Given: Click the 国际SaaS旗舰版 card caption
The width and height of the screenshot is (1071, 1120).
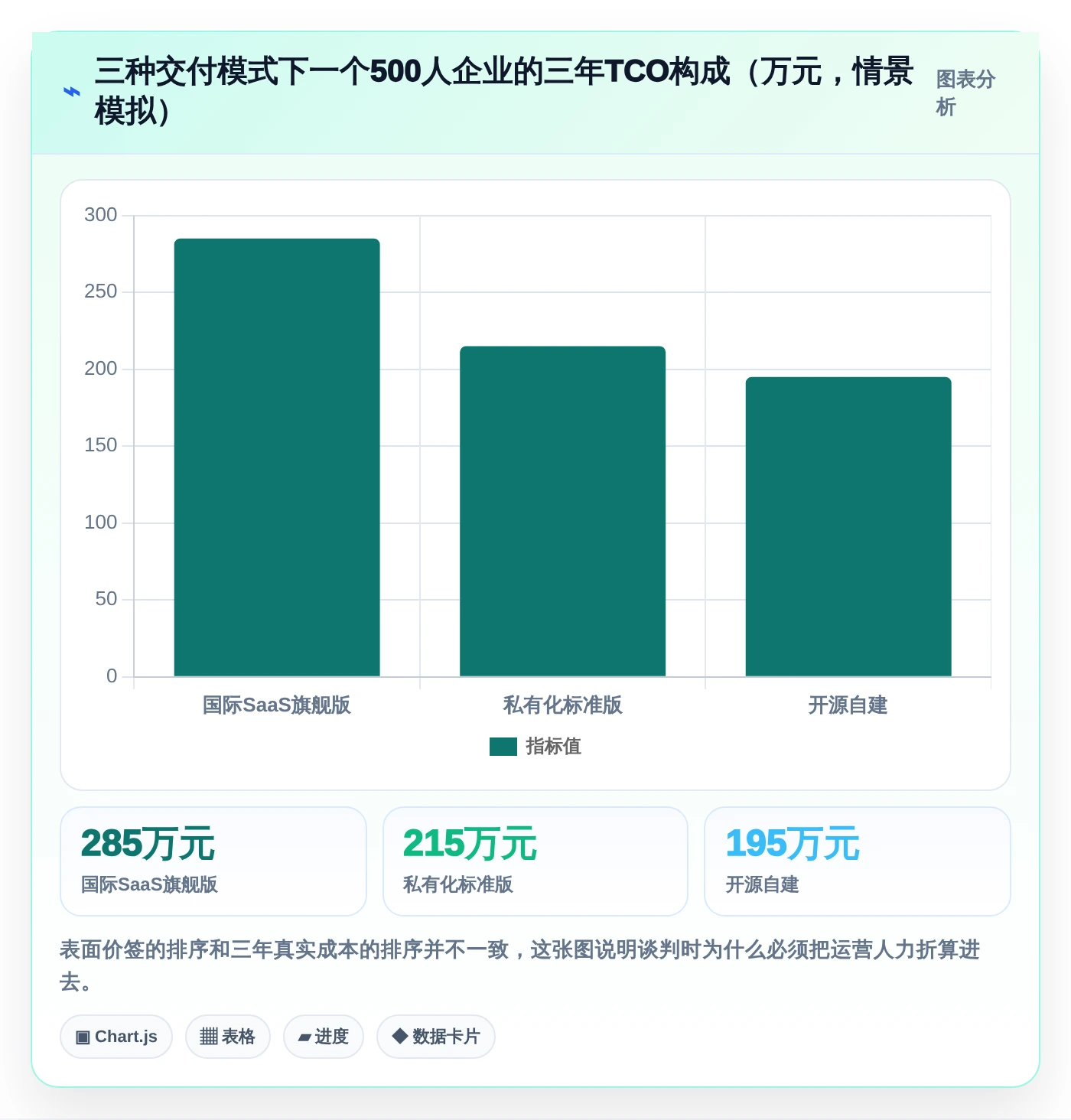Looking at the screenshot, I should 149,884.
